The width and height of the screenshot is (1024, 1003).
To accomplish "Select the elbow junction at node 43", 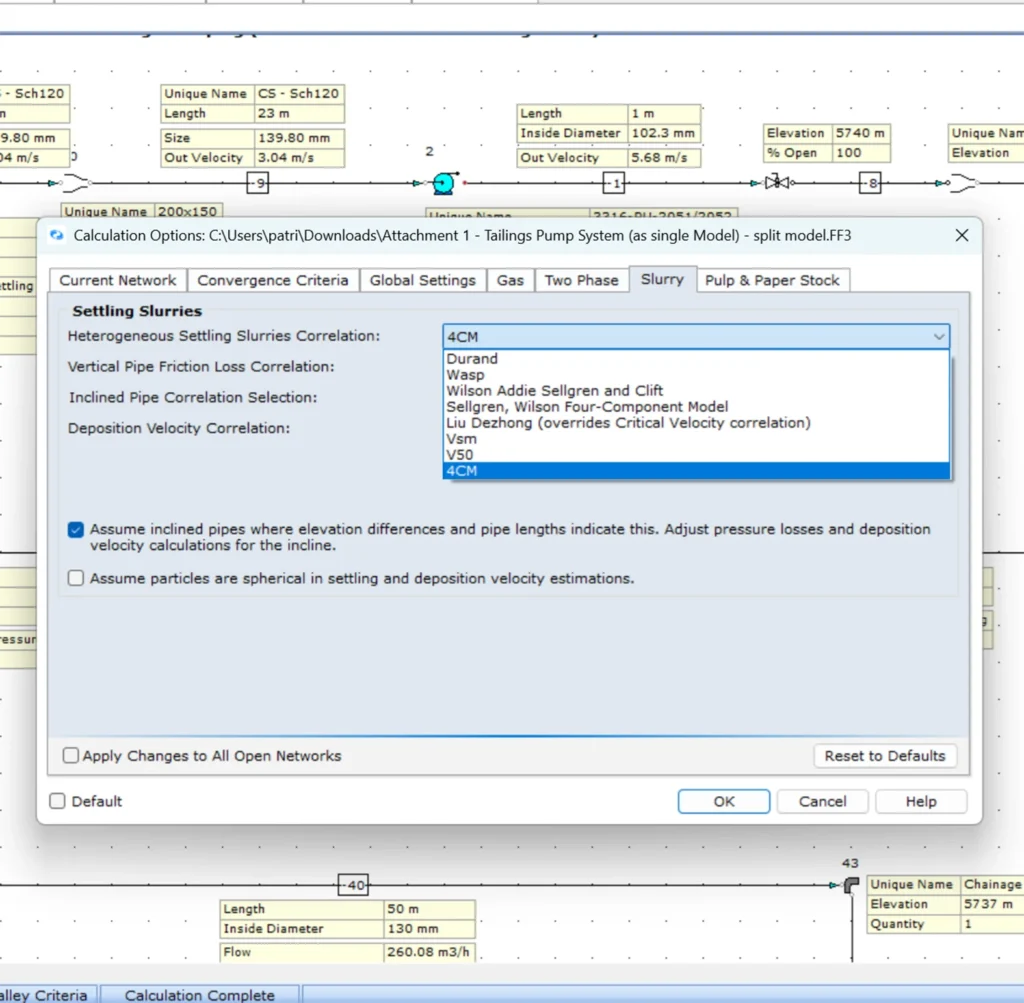I will tap(851, 884).
